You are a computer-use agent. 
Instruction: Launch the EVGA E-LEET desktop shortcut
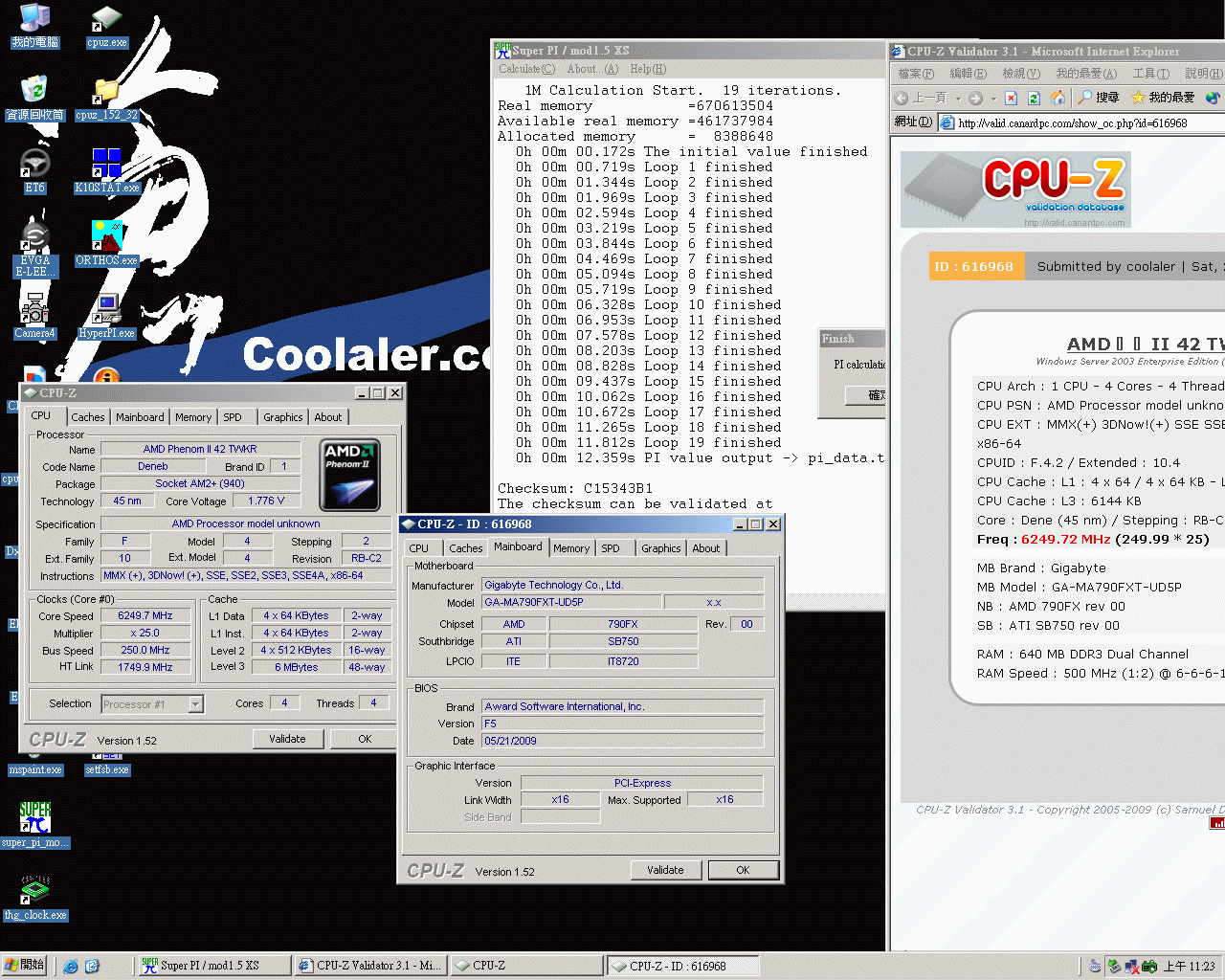34,250
